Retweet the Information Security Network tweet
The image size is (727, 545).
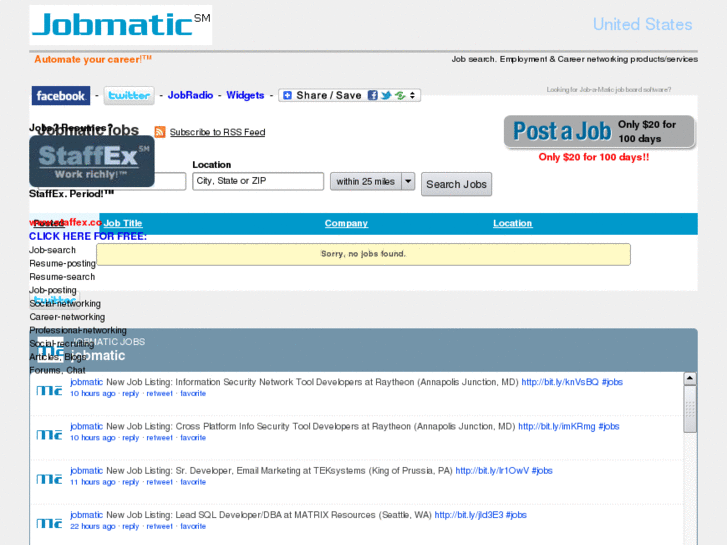(159, 393)
